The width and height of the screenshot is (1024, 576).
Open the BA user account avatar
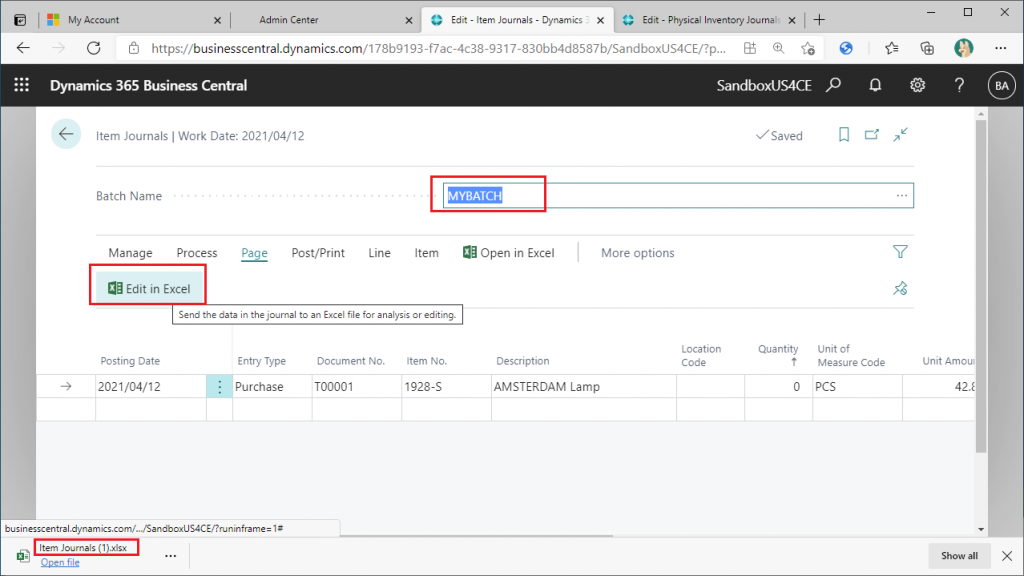click(x=1001, y=86)
